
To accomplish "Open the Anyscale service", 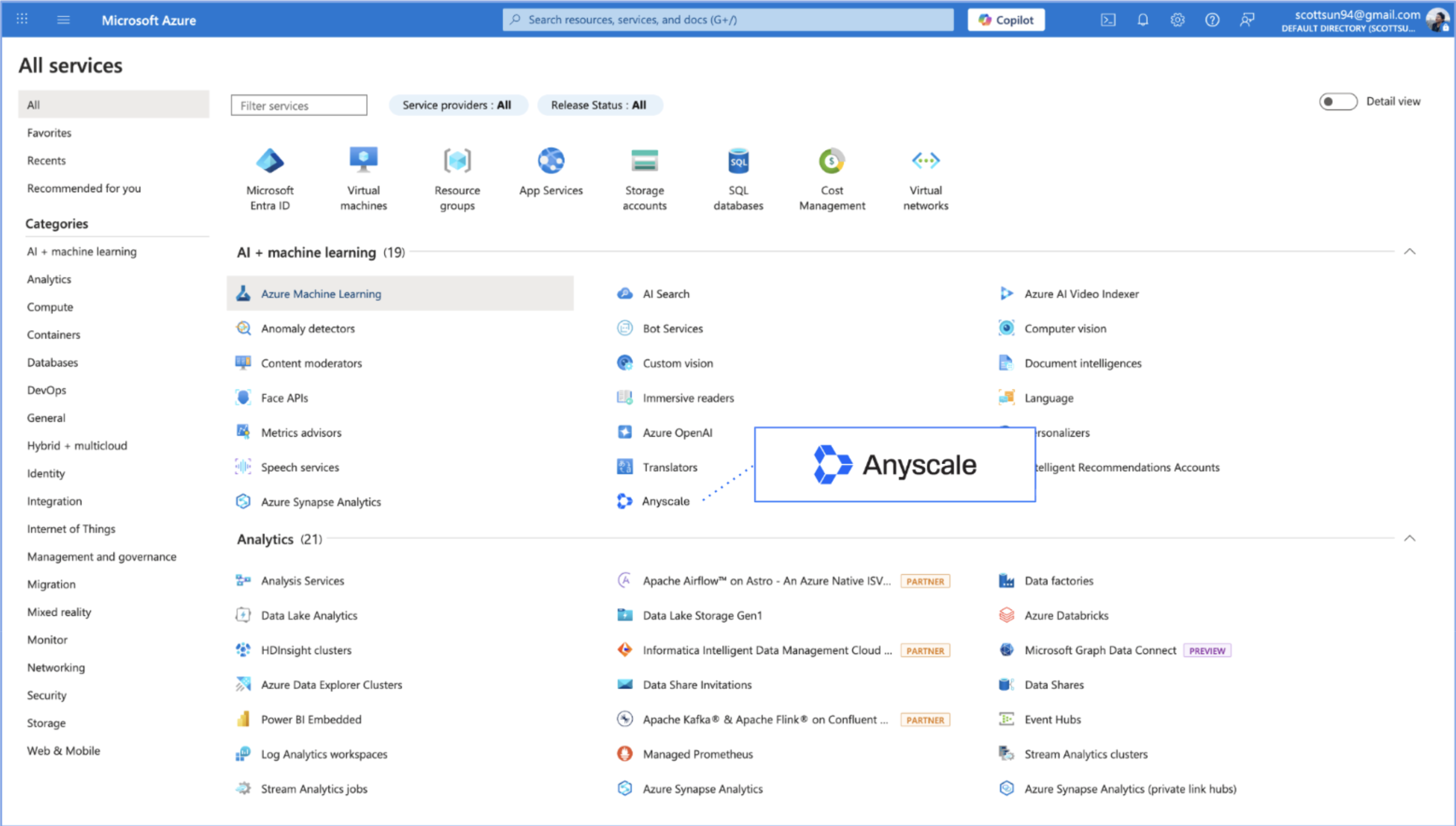I will click(x=666, y=501).
